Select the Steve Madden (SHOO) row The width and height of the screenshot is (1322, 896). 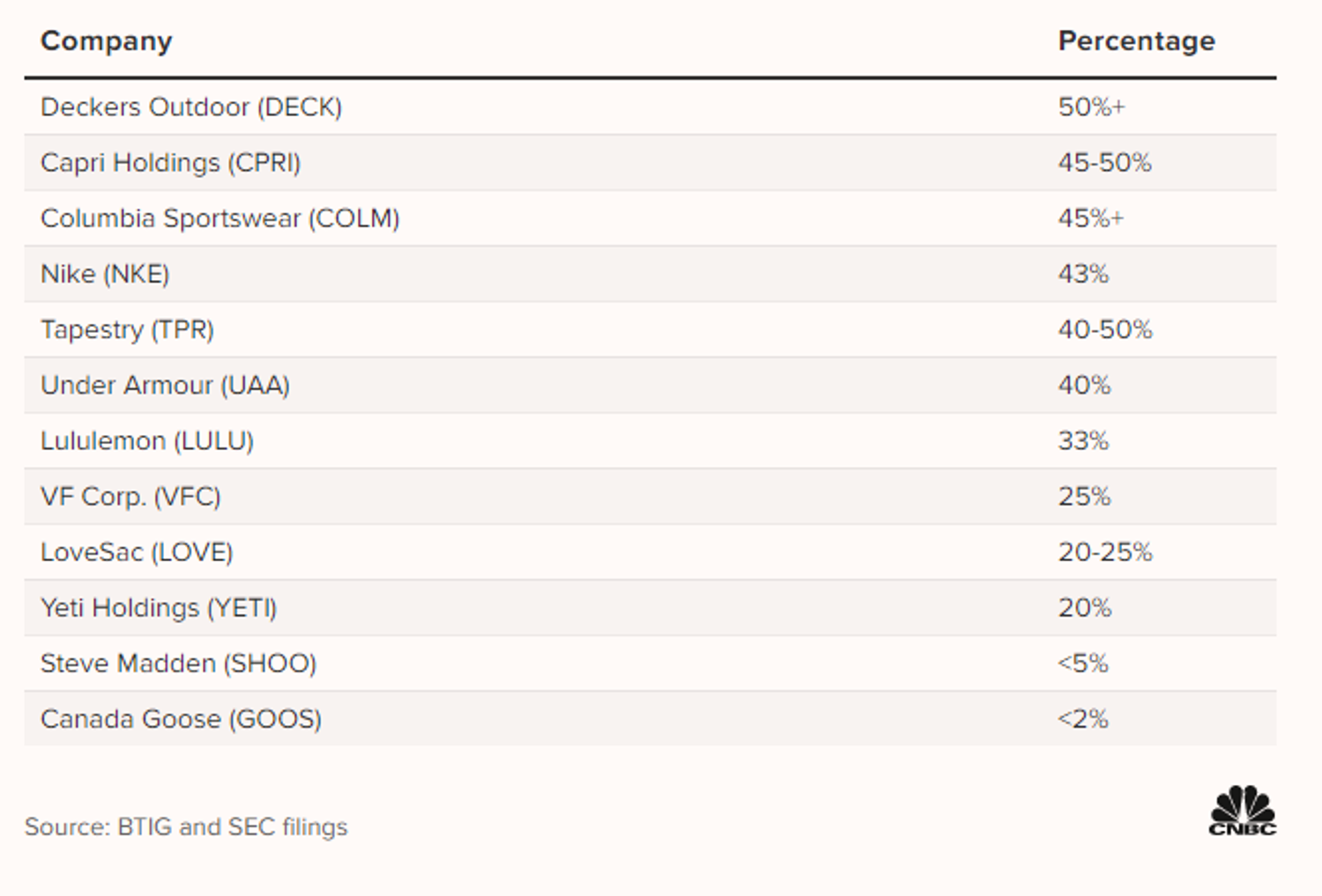pyautogui.click(x=650, y=663)
